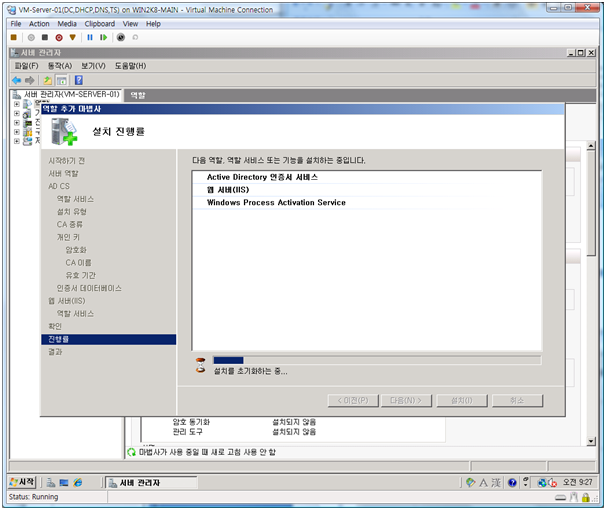This screenshot has width=606, height=510.
Task: Click the 漢 Hanja conversion tray icon
Action: click(496, 483)
